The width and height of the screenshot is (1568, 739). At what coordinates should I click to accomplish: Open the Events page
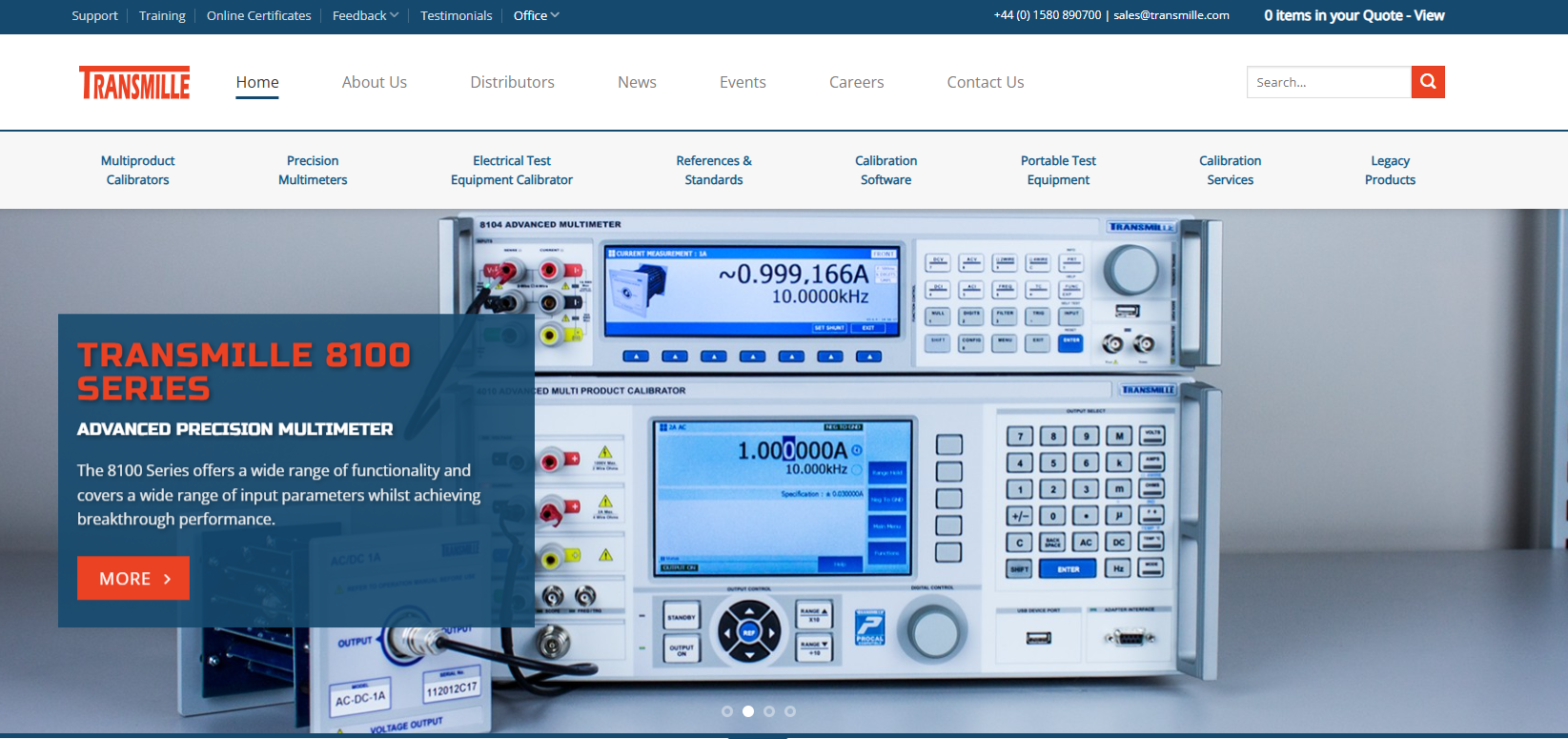(743, 82)
